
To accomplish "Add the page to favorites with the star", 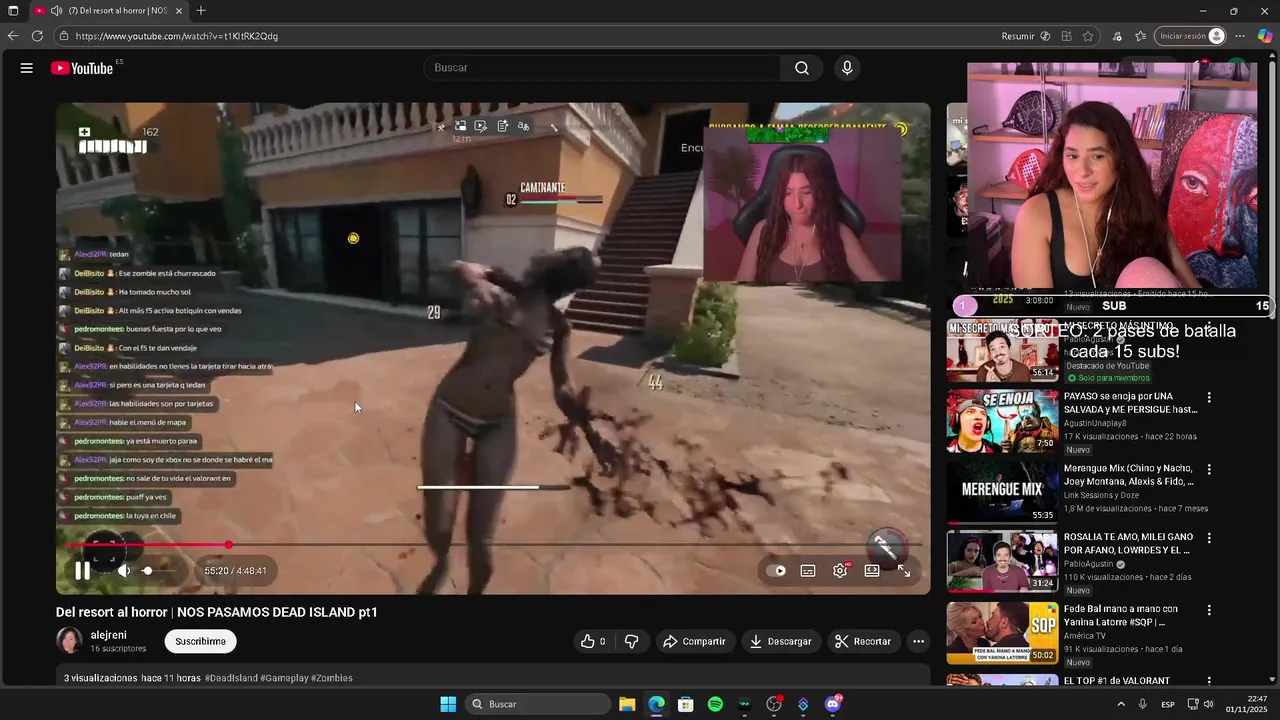I will tap(1088, 36).
